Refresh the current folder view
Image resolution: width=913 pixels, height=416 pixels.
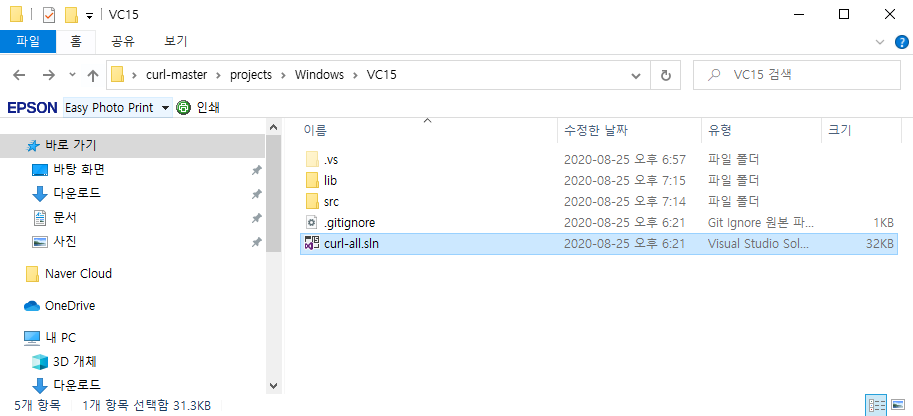(665, 75)
